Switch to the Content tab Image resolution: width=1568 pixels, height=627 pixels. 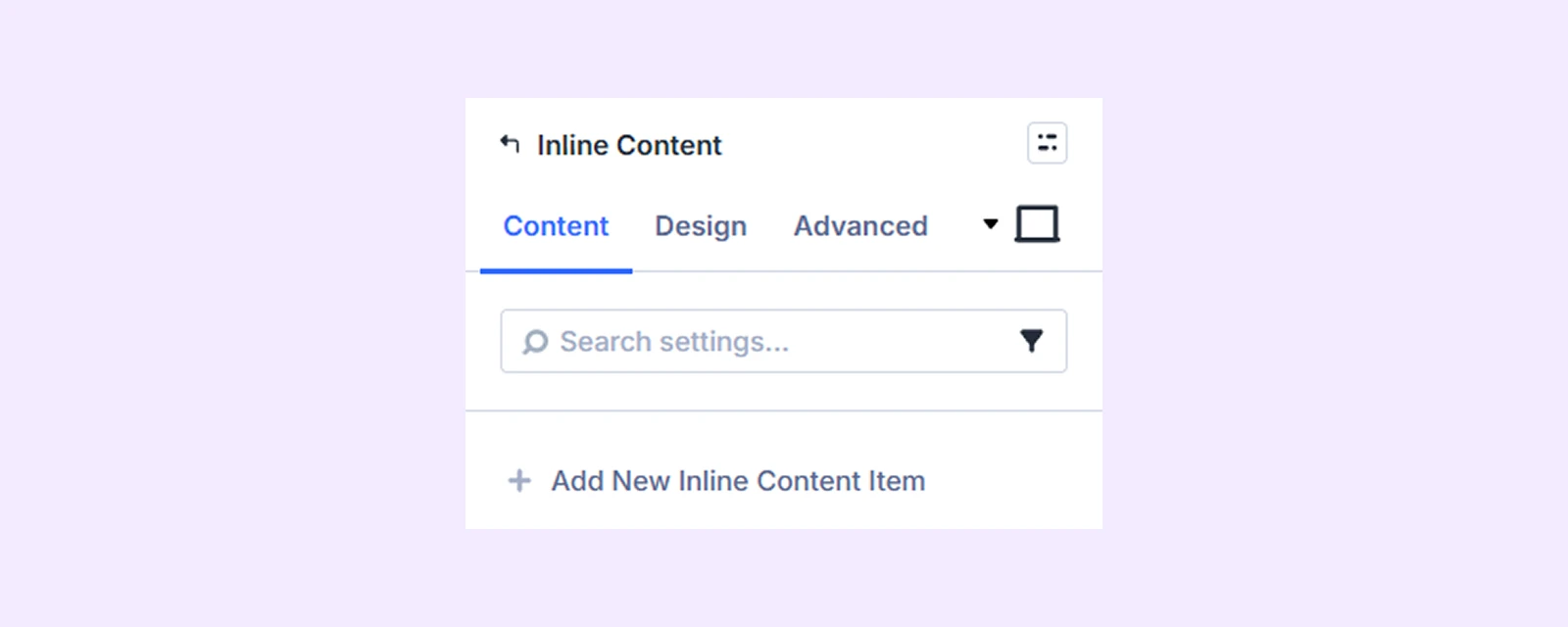556,226
